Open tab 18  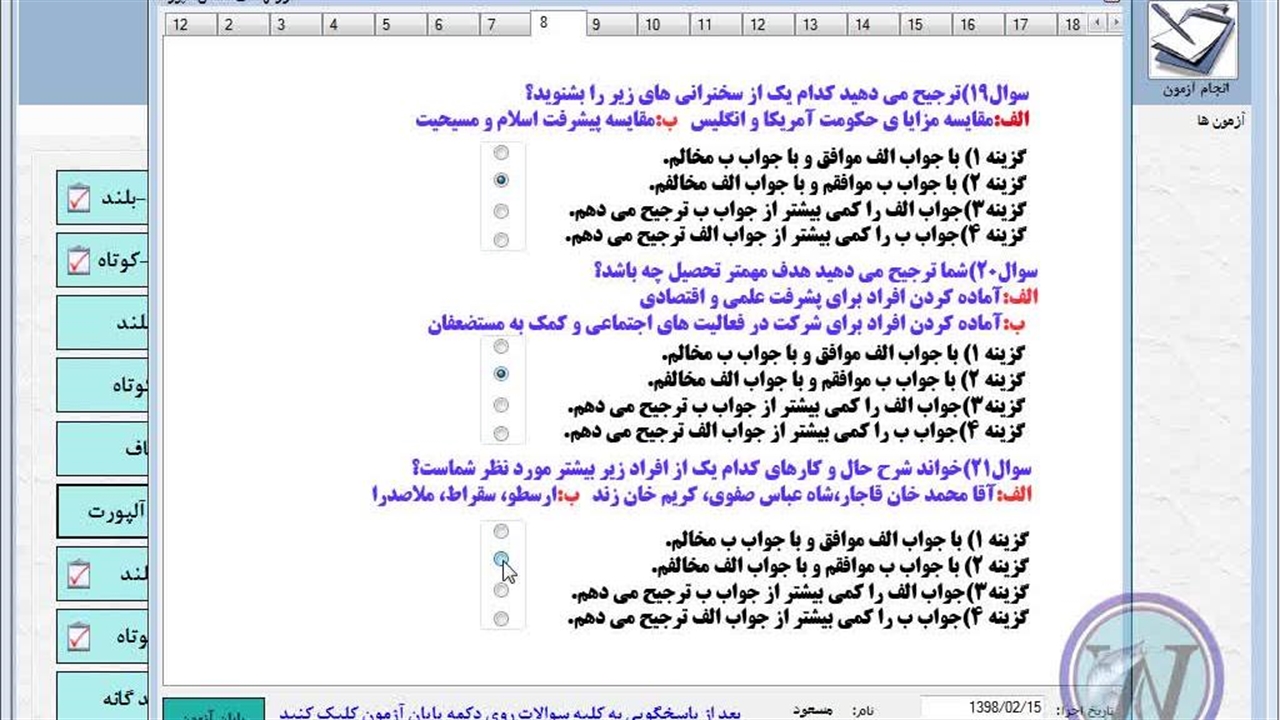(x=1072, y=25)
